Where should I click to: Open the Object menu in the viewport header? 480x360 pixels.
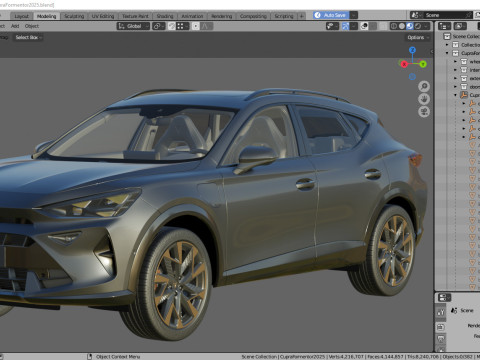point(32,26)
